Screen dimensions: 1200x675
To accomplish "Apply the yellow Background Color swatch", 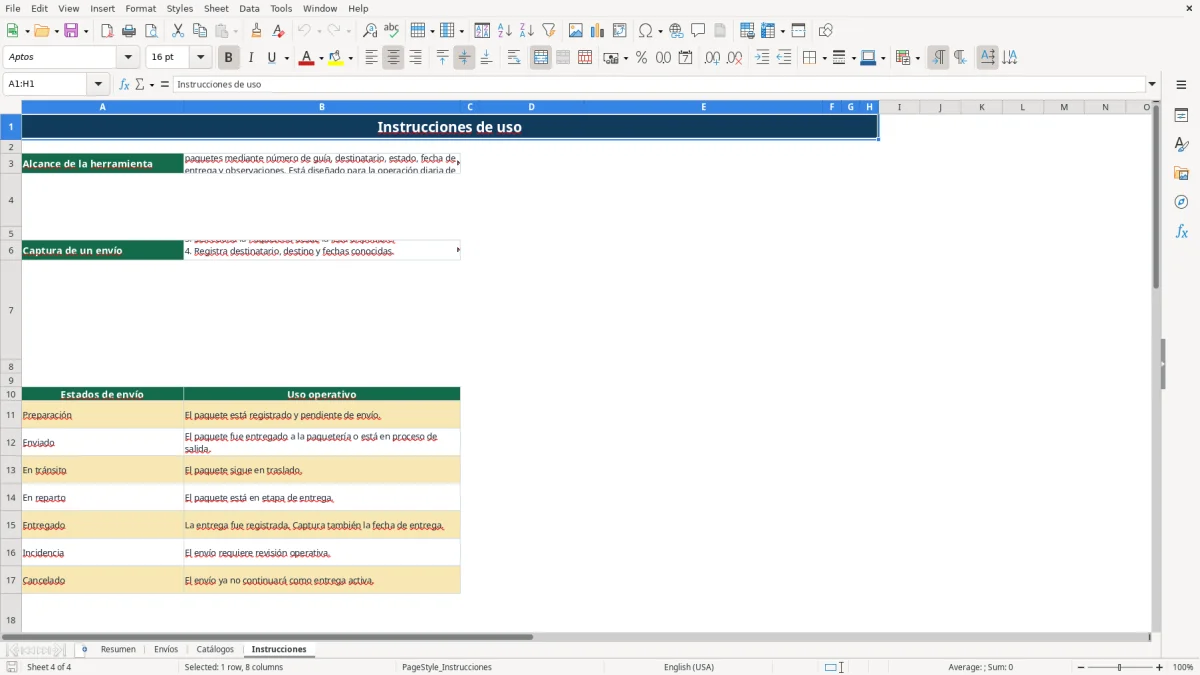I will point(335,58).
